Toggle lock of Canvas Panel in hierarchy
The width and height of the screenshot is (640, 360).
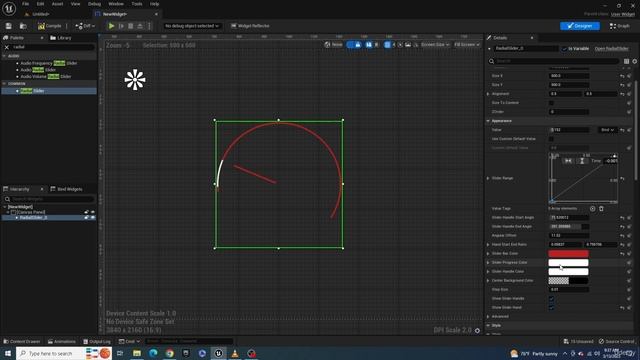tap(86, 212)
